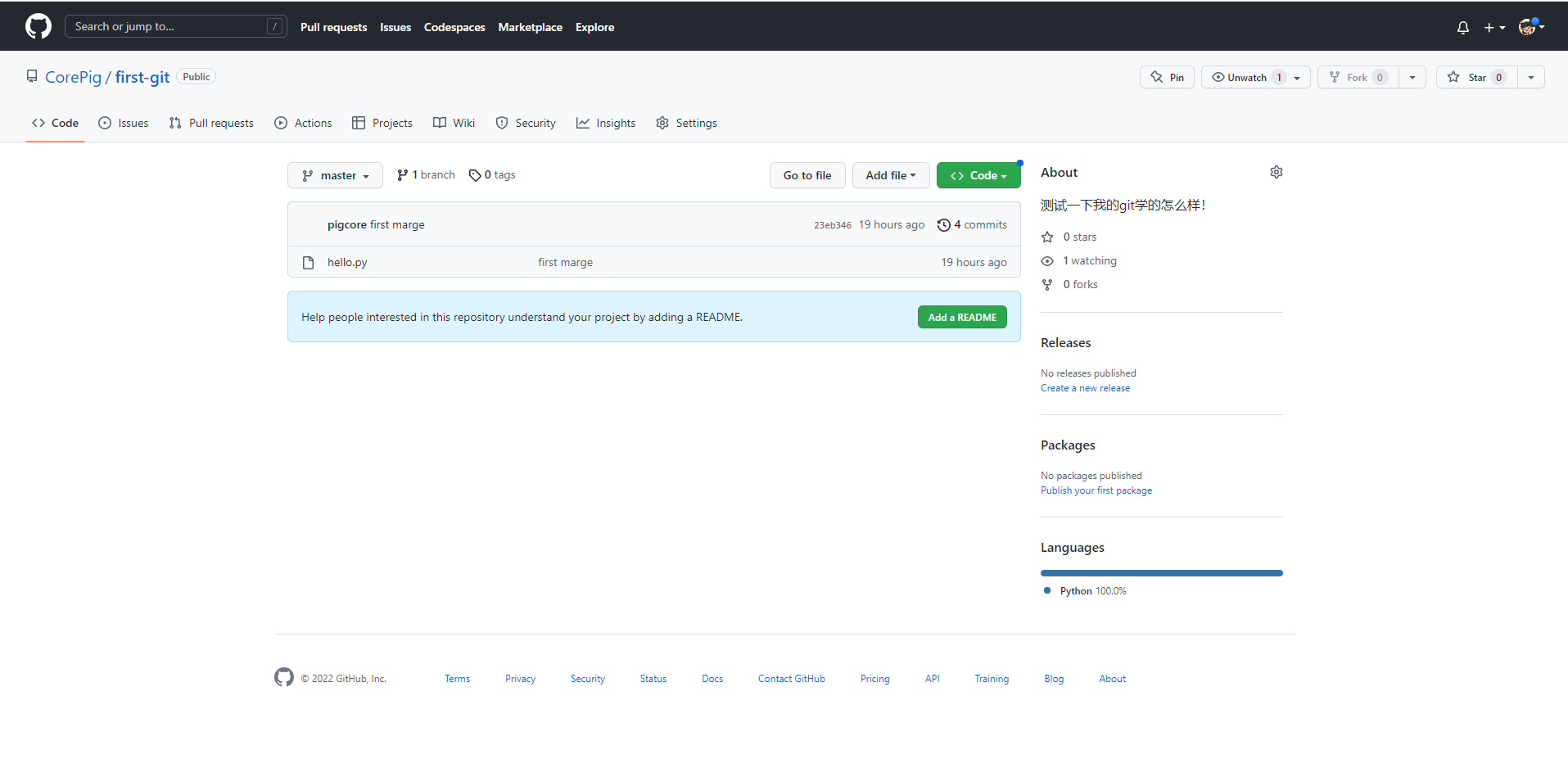This screenshot has width=1568, height=768.
Task: Click the hello.py file icon
Action: click(x=309, y=263)
